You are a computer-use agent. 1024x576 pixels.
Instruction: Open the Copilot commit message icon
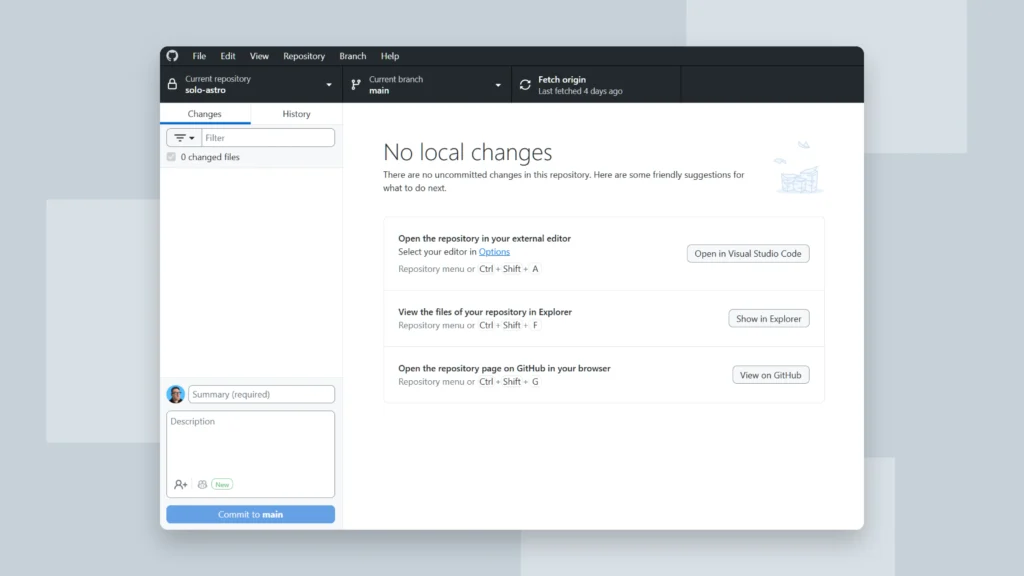click(202, 484)
